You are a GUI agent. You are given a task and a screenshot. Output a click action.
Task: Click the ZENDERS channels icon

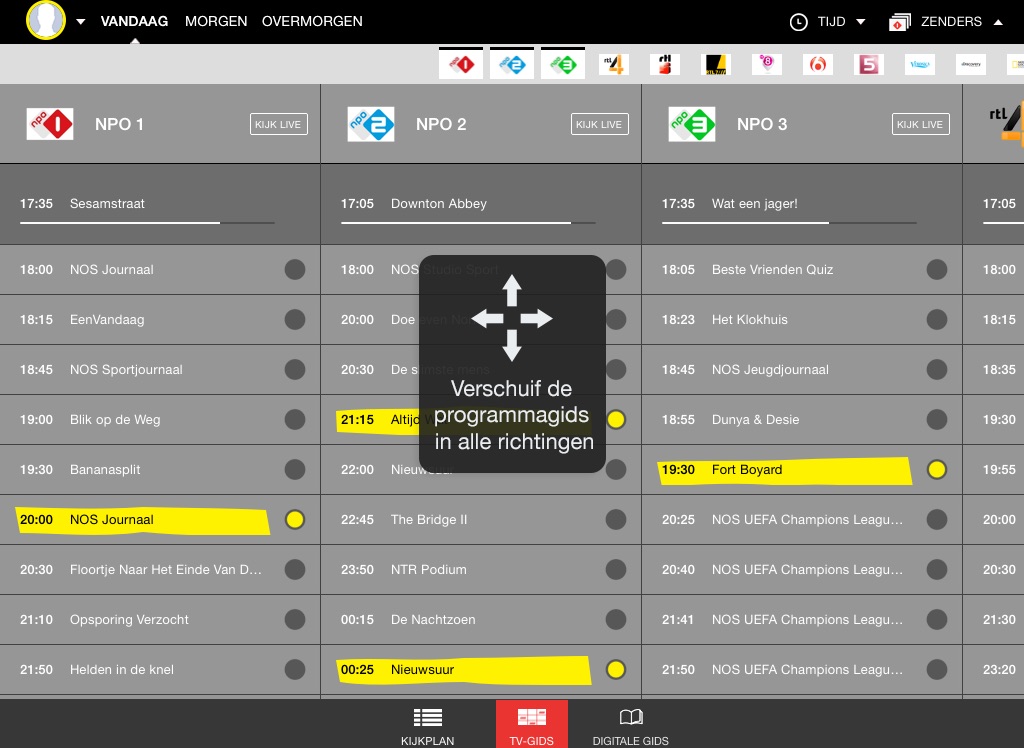(899, 22)
